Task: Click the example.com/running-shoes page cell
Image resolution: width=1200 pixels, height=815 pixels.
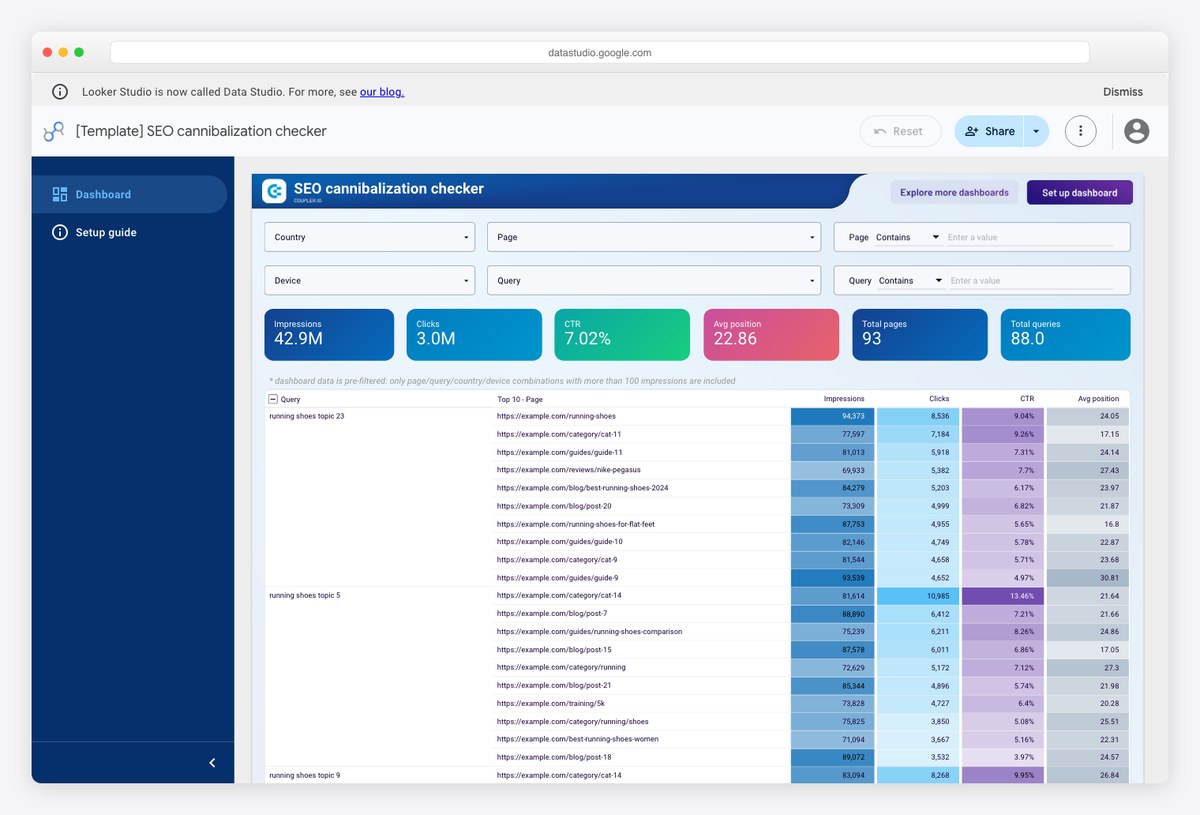Action: (556, 416)
